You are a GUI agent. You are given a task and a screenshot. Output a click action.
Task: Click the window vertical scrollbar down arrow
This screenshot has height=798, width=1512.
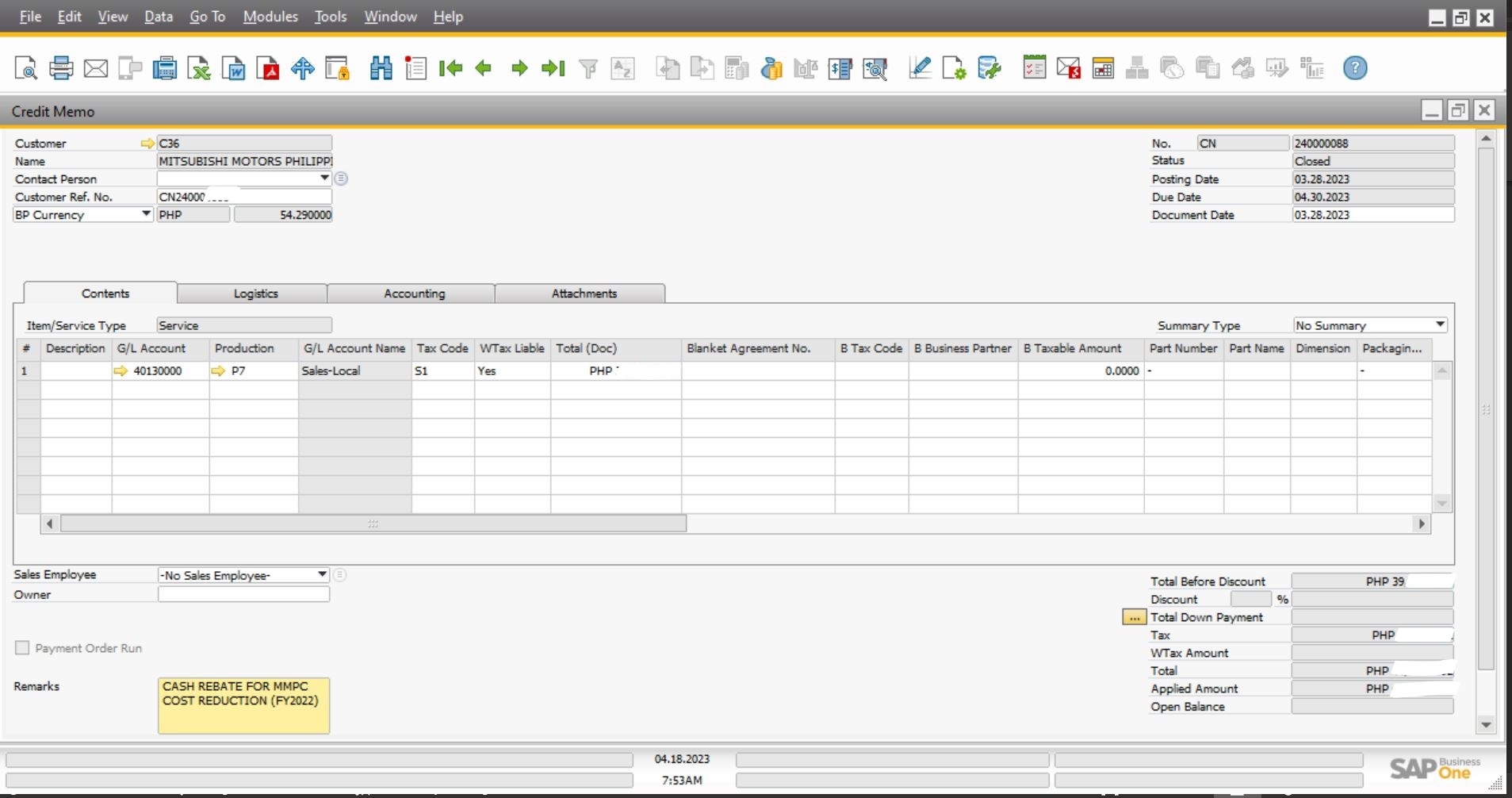pyautogui.click(x=1486, y=724)
